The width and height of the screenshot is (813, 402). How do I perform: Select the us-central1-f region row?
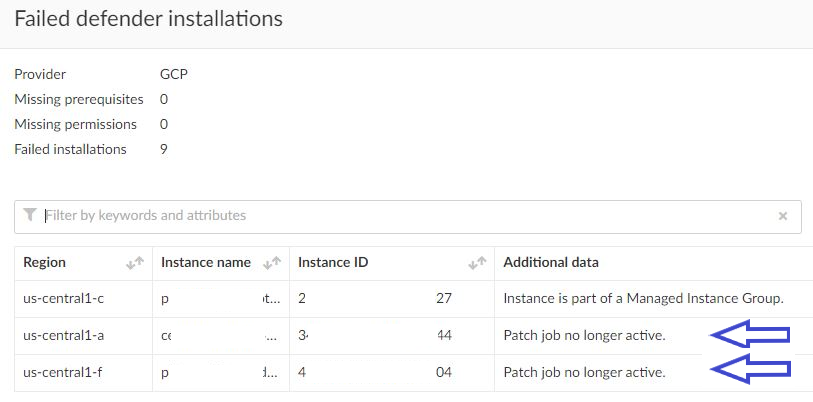63,372
